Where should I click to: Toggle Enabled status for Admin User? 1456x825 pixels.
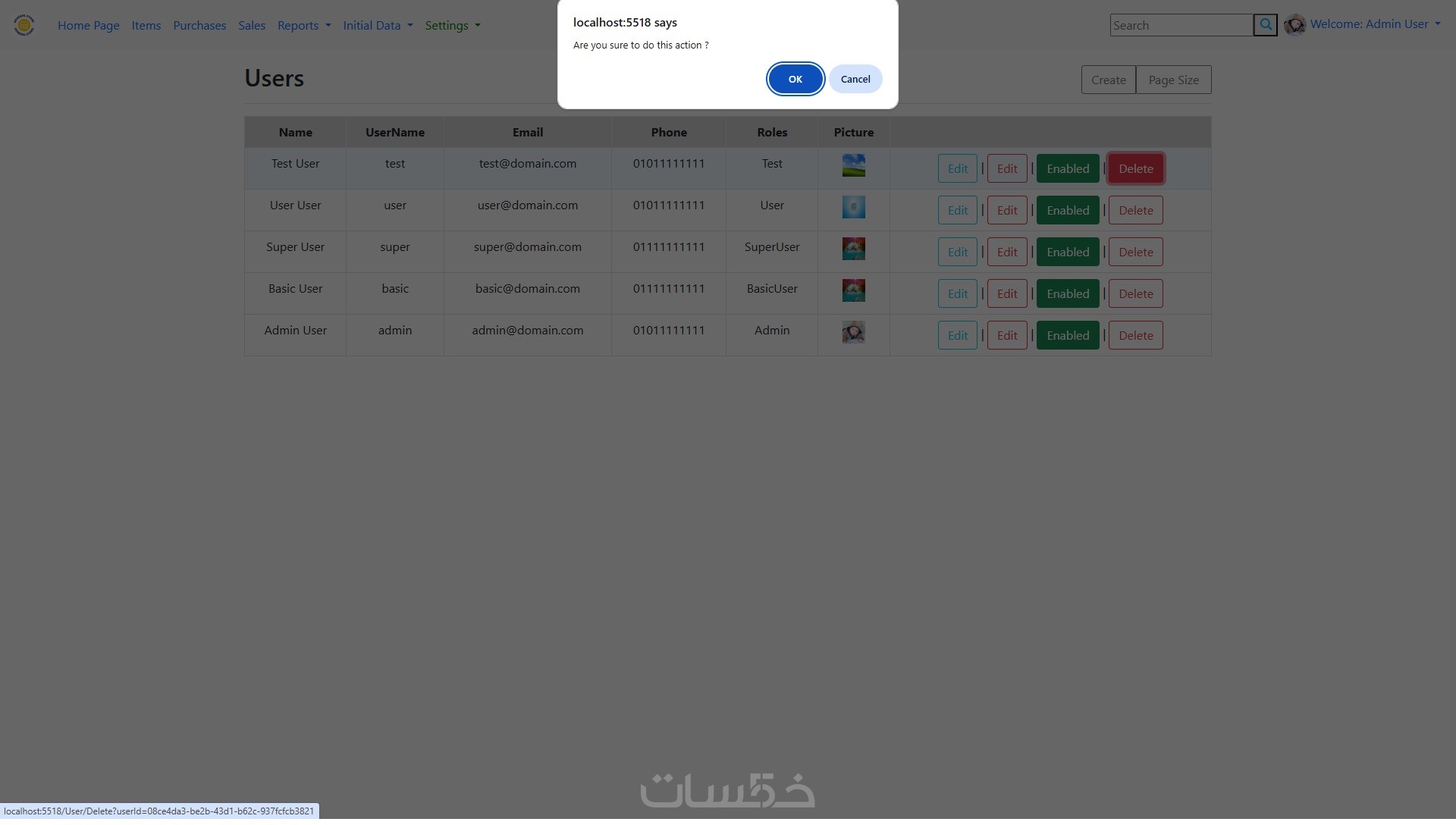pos(1067,335)
